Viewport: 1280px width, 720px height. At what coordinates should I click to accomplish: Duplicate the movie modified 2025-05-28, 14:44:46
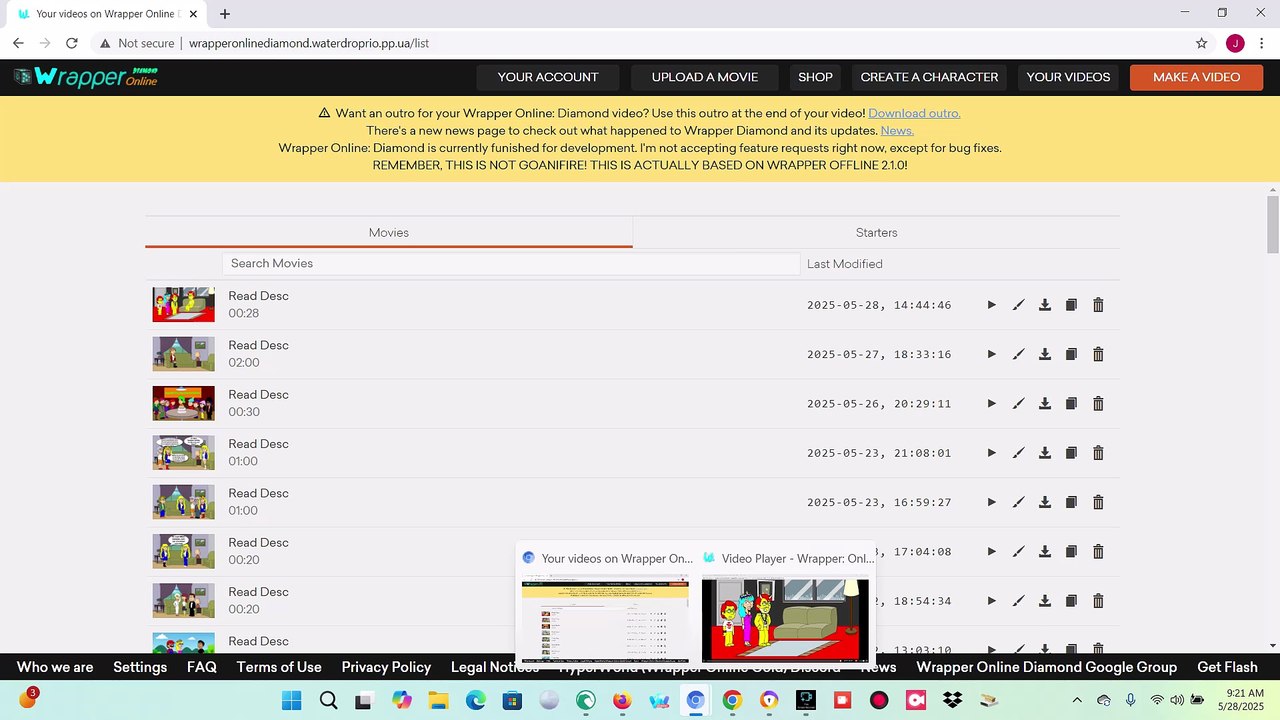pyautogui.click(x=1071, y=305)
